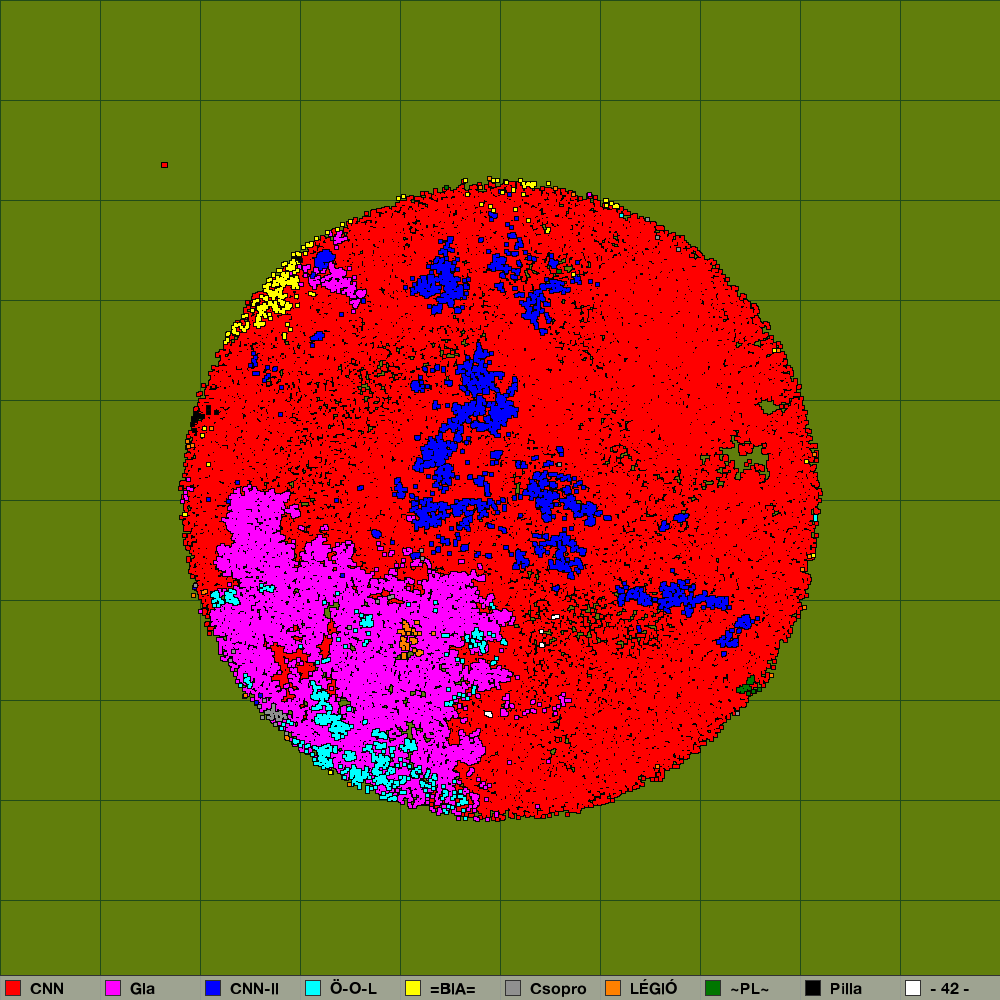Screen dimensions: 1000x1000
Task: Select the '=BIA=' legend label
Action: pos(453,989)
